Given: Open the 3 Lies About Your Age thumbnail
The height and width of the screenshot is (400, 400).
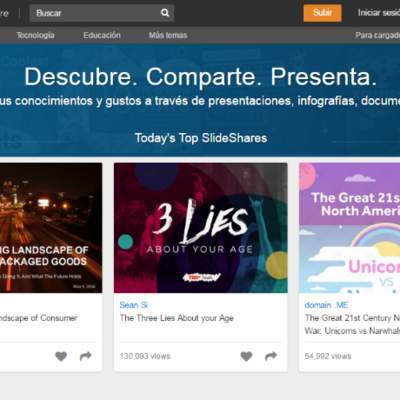Looking at the screenshot, I should coord(201,228).
